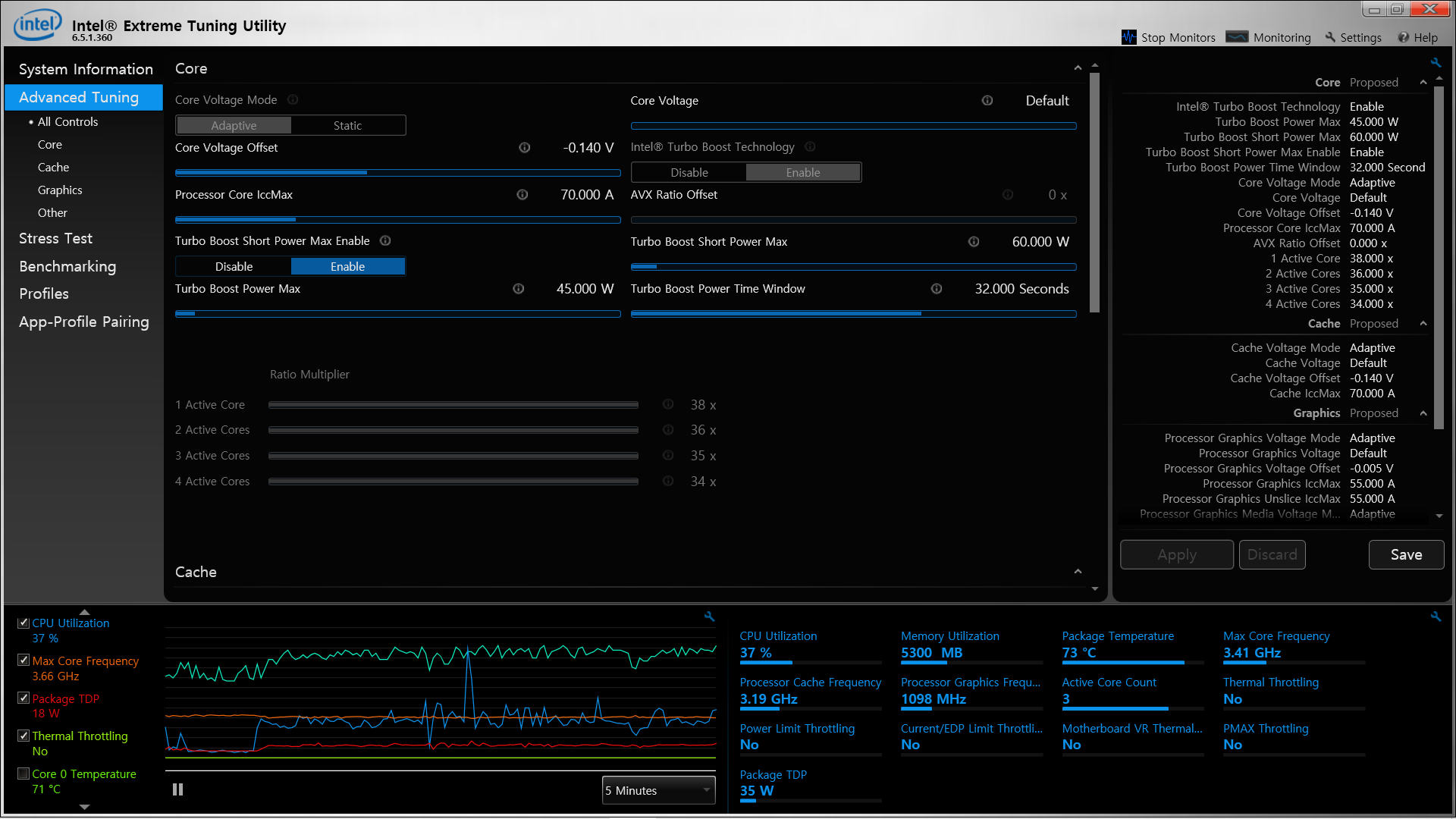Viewport: 1456px width, 819px height.
Task: Open wrench settings above proposed values panel
Action: point(1436,63)
